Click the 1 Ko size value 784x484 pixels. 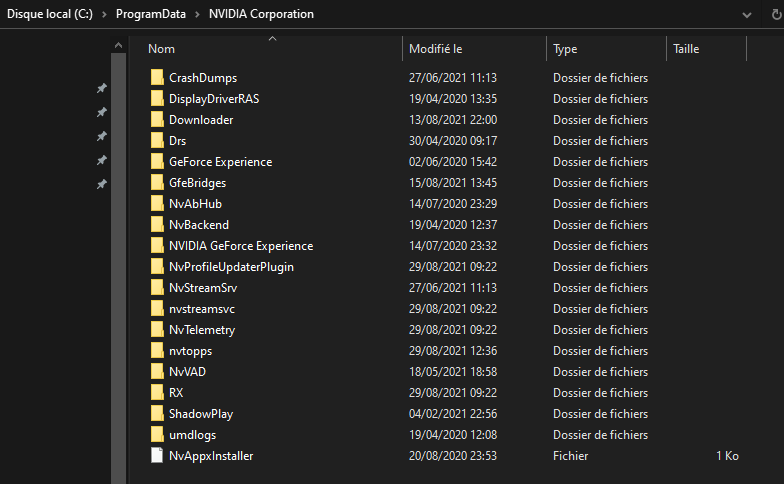pyautogui.click(x=728, y=456)
